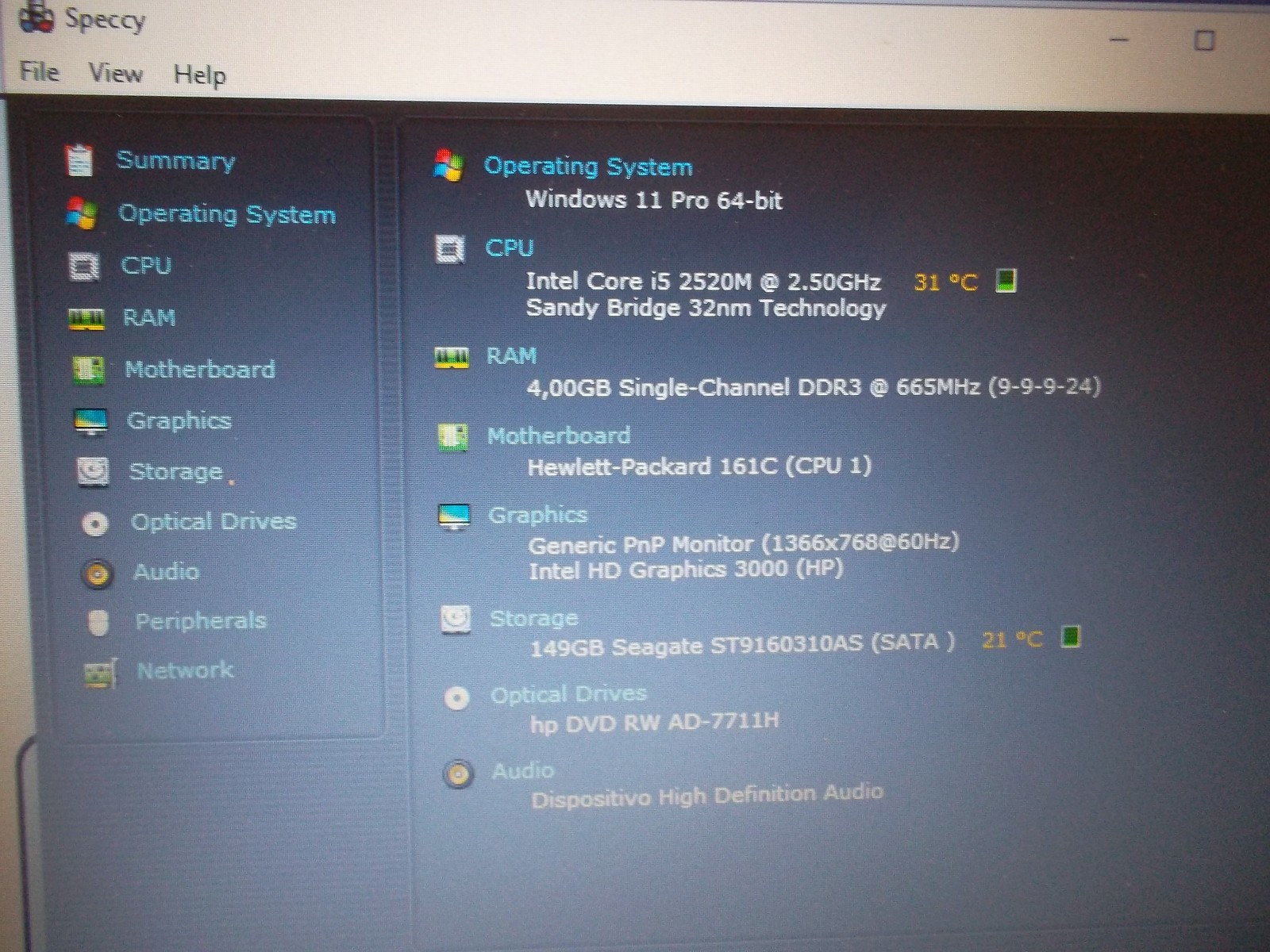The height and width of the screenshot is (952, 1270).
Task: Open the Operating System section in sidebar
Action: point(227,213)
